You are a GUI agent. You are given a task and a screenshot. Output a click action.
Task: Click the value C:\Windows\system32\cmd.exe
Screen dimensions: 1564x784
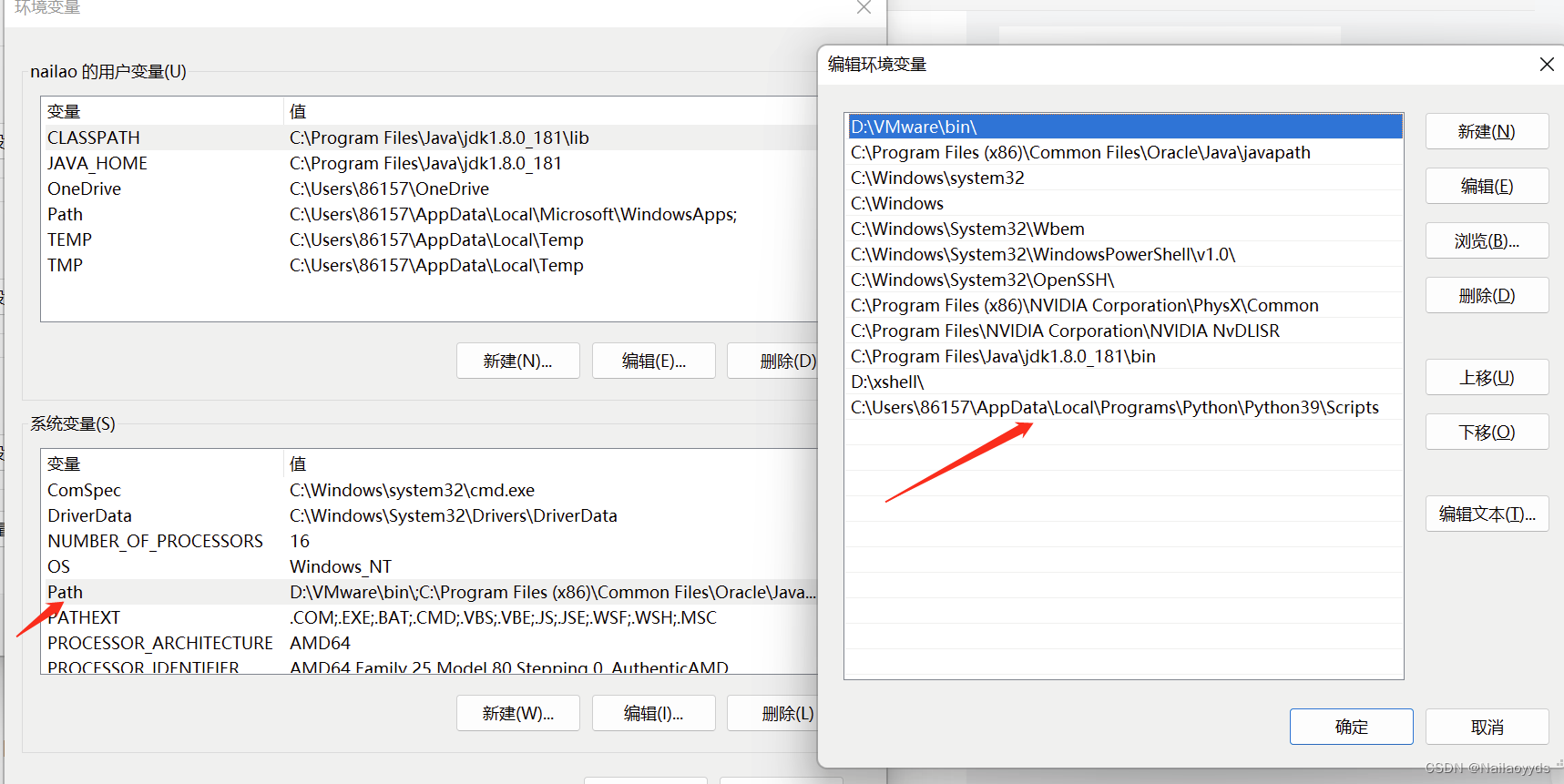click(x=412, y=490)
